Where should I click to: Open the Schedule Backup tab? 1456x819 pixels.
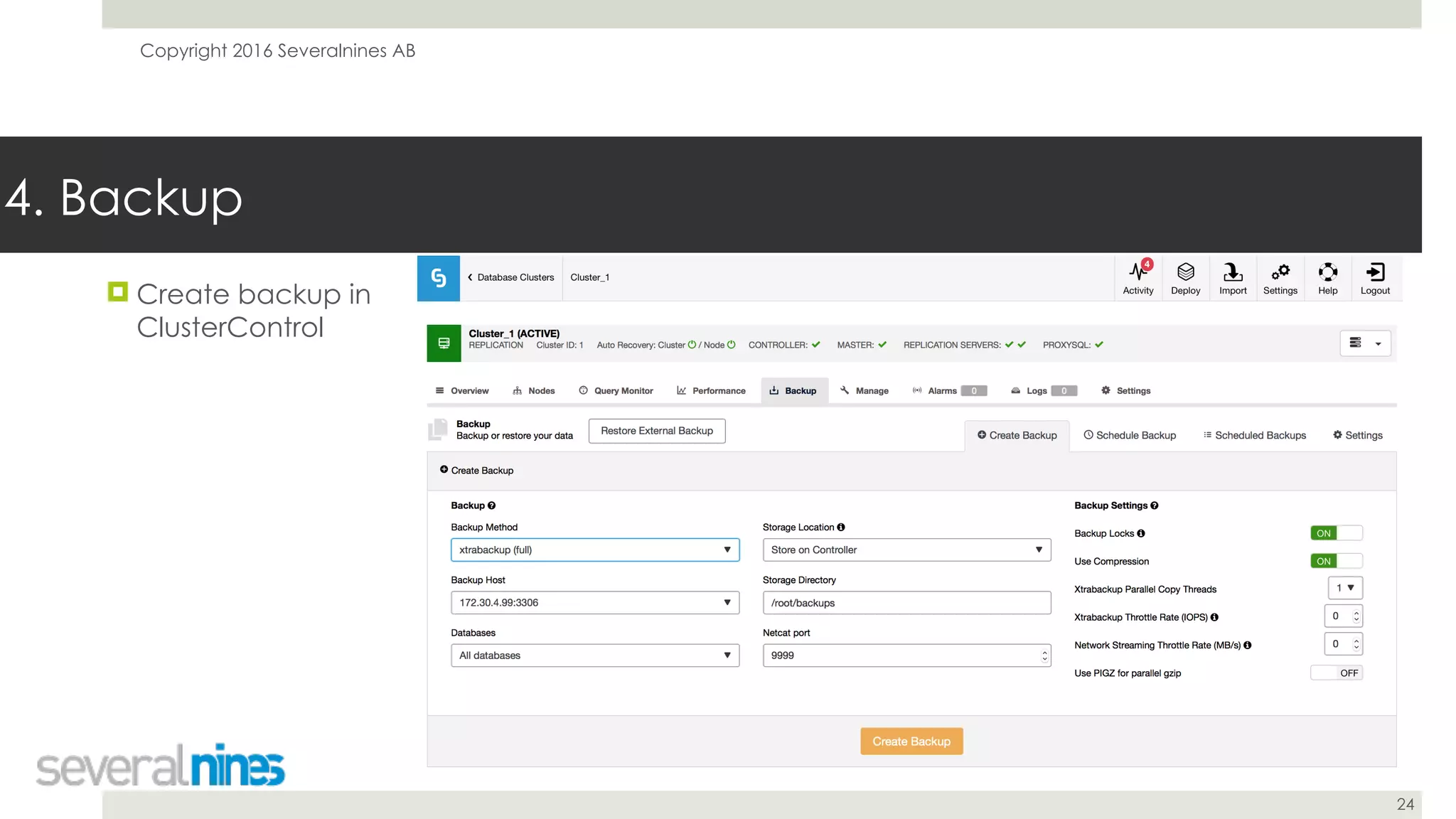pyautogui.click(x=1129, y=435)
